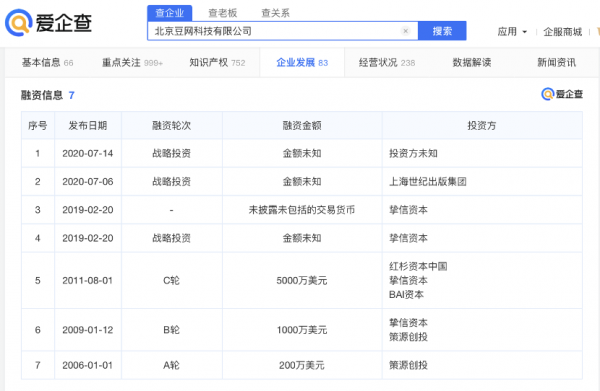Open 挚信资本 in the 2019-02-20 战略投资 row

(408, 238)
